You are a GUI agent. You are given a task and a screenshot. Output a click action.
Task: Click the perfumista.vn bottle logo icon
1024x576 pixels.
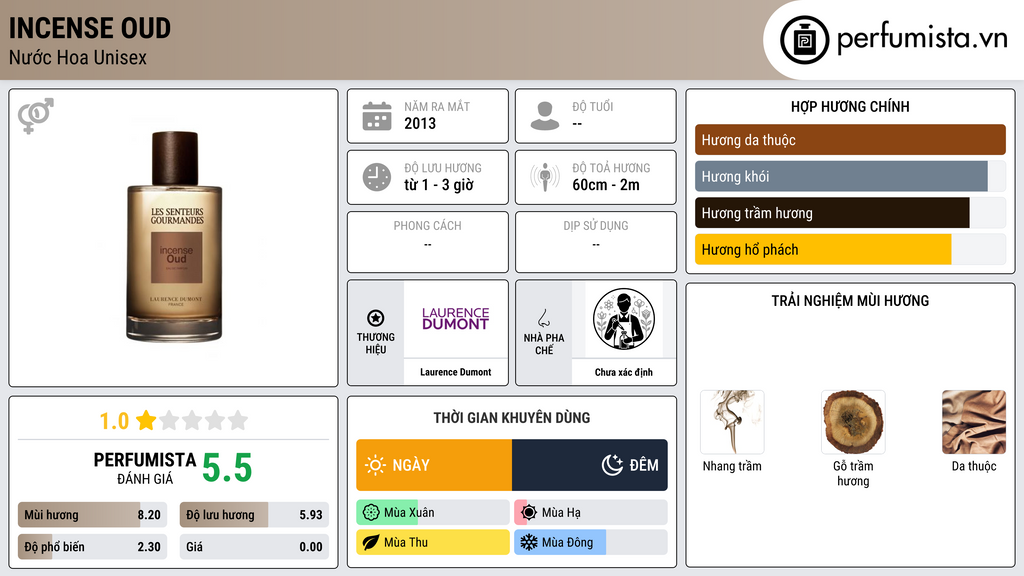coord(805,40)
